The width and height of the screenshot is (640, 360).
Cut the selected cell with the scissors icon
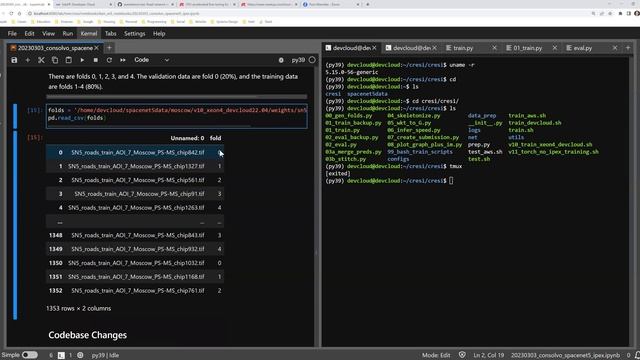[x=41, y=60]
